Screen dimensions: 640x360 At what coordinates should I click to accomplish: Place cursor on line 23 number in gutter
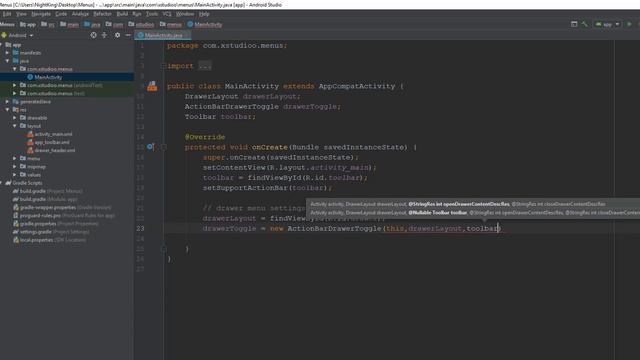(x=140, y=229)
